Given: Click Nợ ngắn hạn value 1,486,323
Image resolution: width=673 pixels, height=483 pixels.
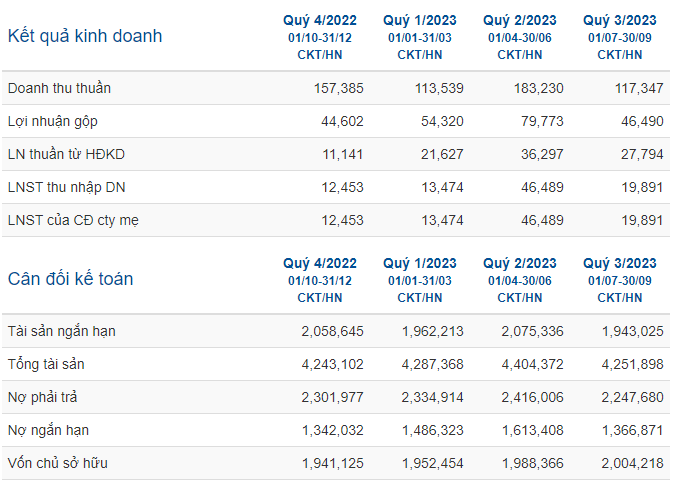Looking at the screenshot, I should click(x=433, y=431).
